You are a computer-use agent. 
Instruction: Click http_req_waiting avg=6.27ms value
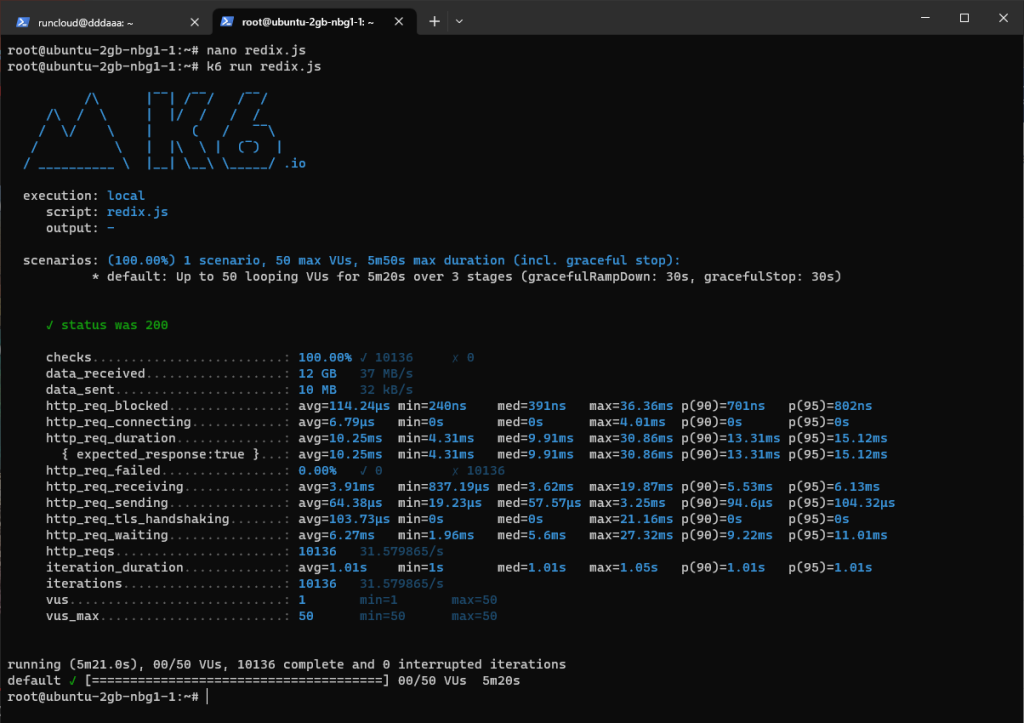click(x=336, y=536)
